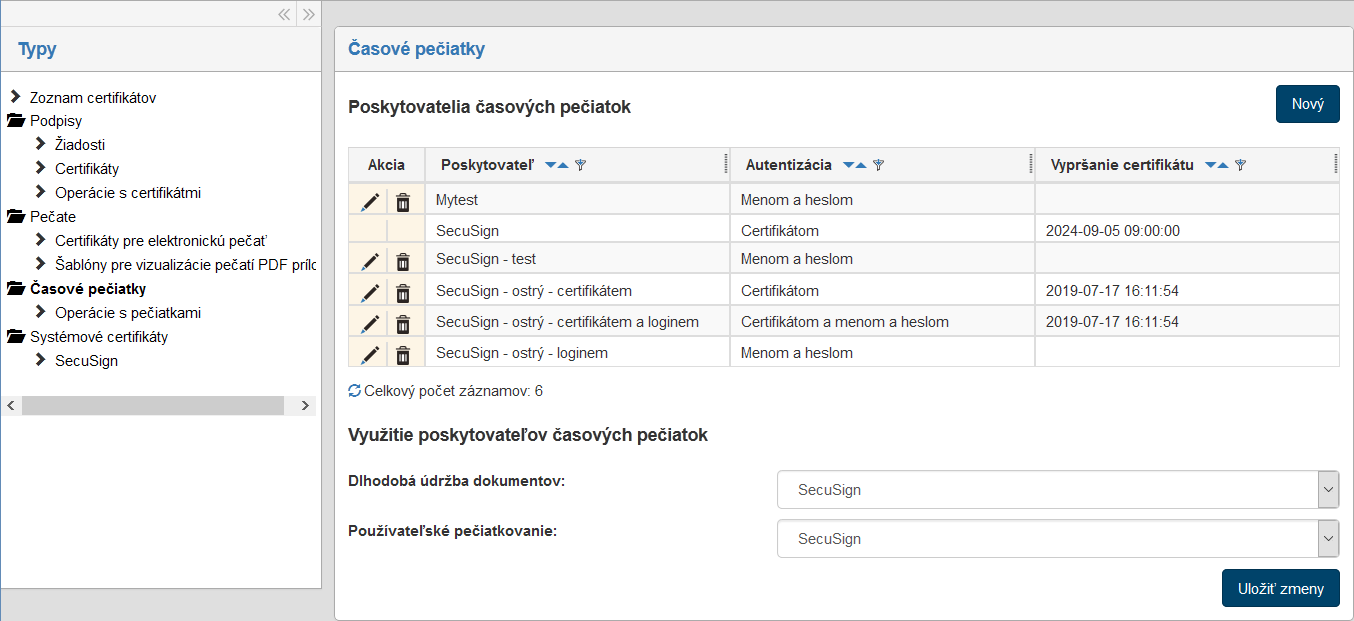Image resolution: width=1354 pixels, height=621 pixels.
Task: Collapse side panel with double left chevron
Action: coord(284,14)
